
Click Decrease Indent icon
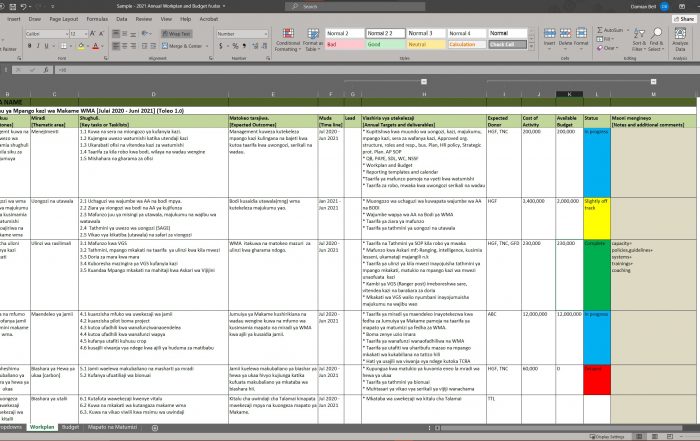[145, 46]
